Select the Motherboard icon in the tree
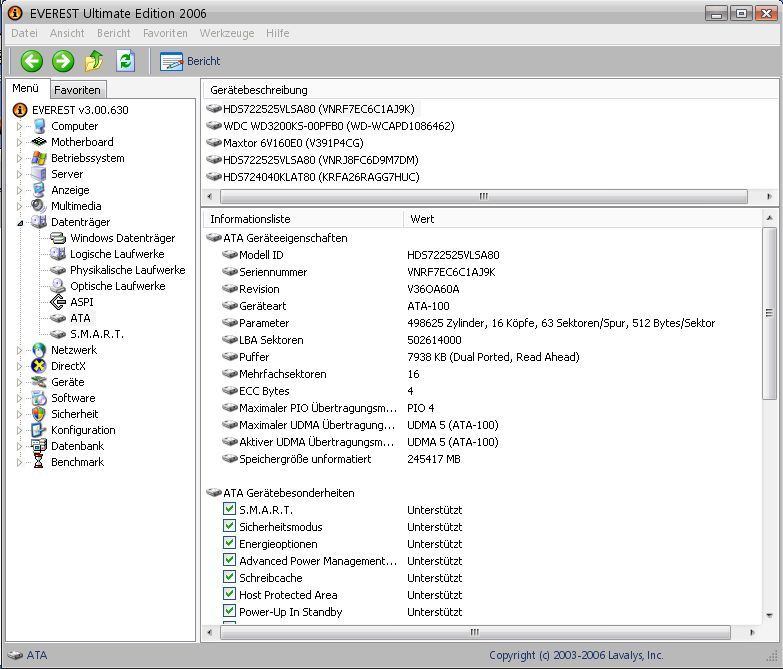This screenshot has height=669, width=783. [x=39, y=142]
